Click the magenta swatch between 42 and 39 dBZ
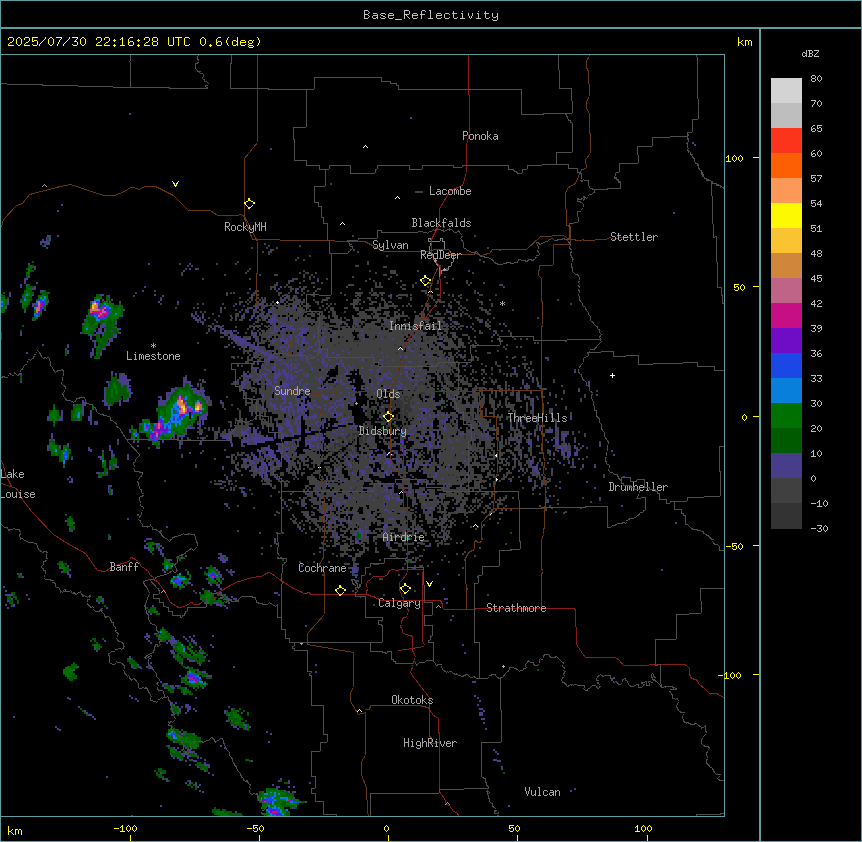This screenshot has width=862, height=842. pos(786,316)
